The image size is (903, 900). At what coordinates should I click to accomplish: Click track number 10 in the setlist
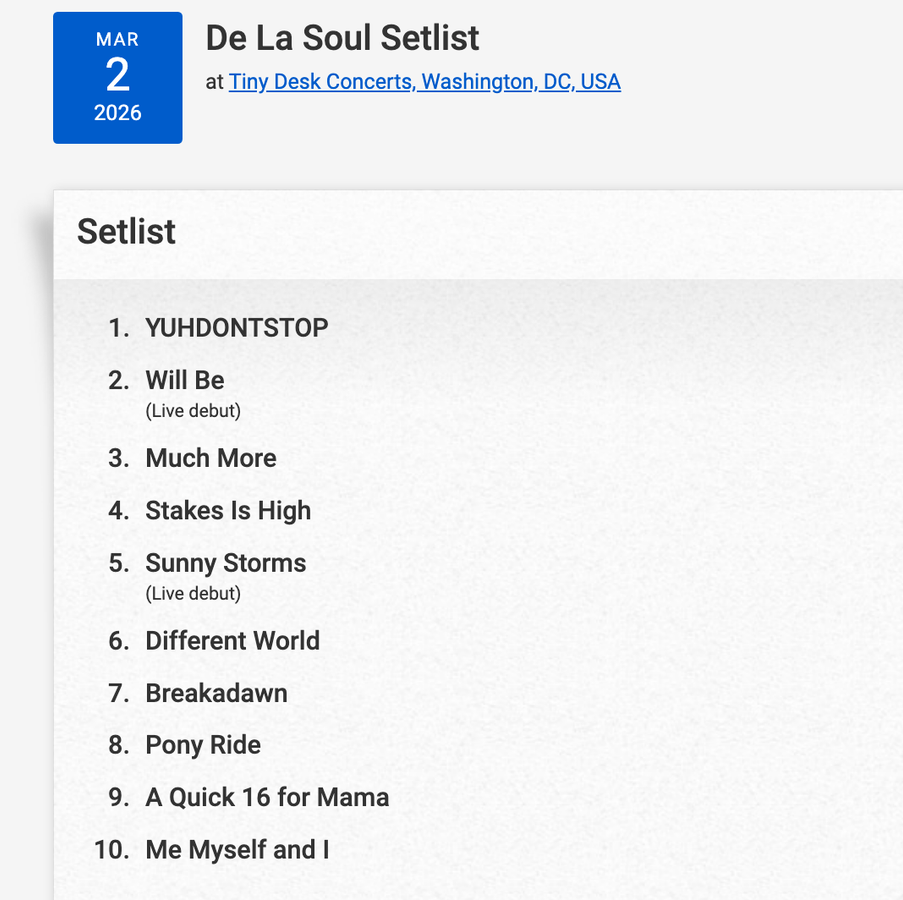[112, 850]
